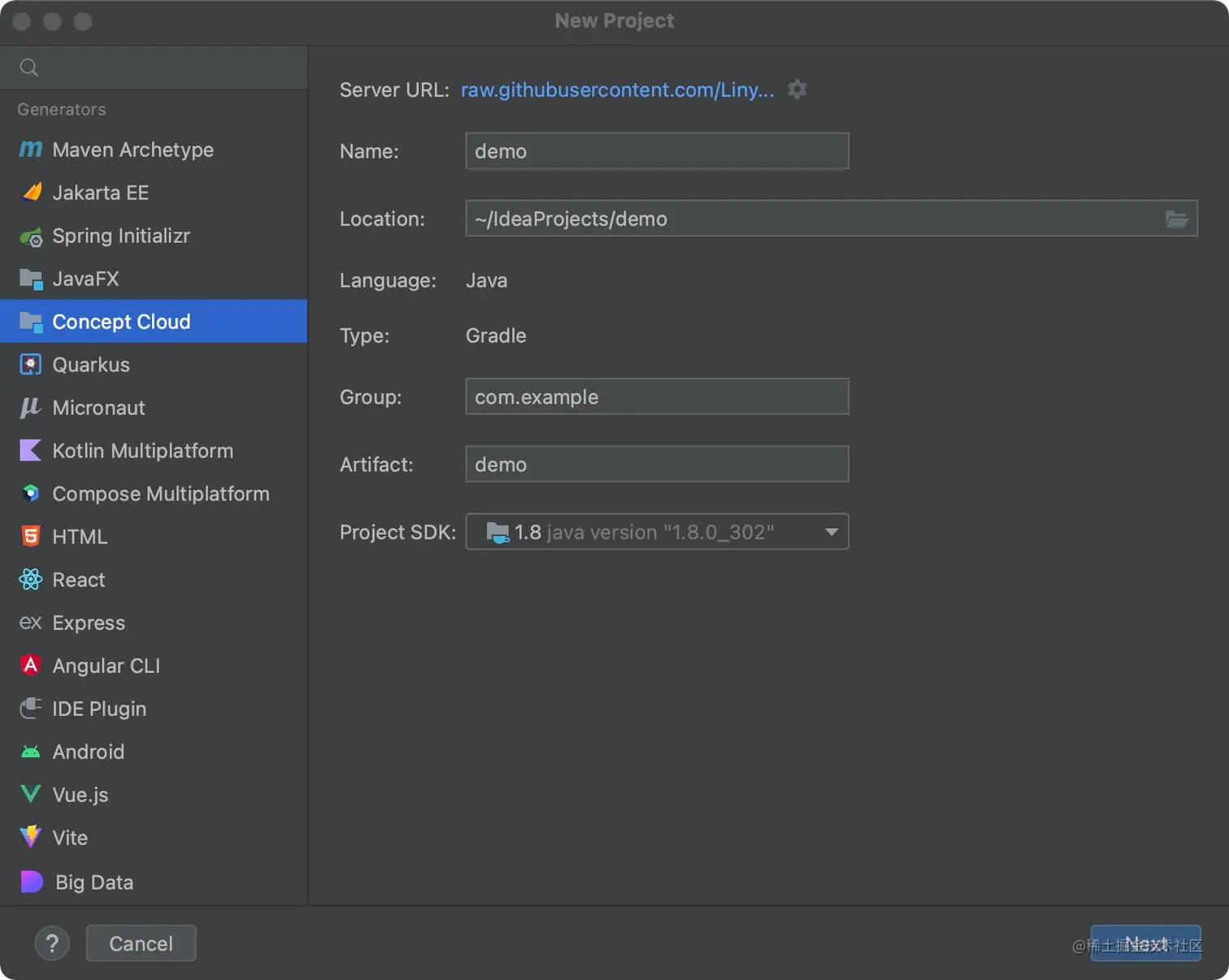Click the Micronaut mu icon
Image resolution: width=1229 pixels, height=980 pixels.
tap(30, 408)
